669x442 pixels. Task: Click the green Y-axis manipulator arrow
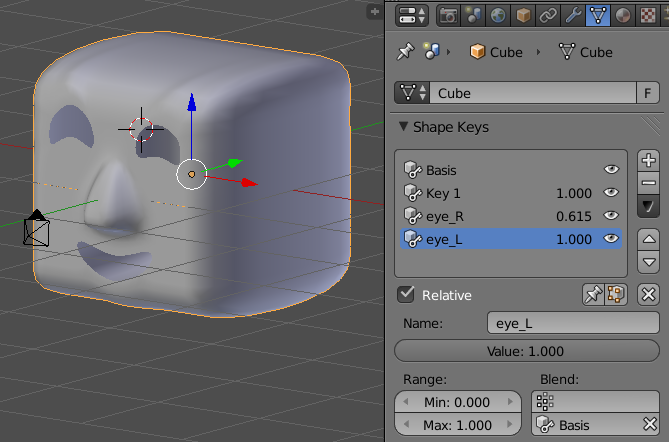pyautogui.click(x=235, y=163)
